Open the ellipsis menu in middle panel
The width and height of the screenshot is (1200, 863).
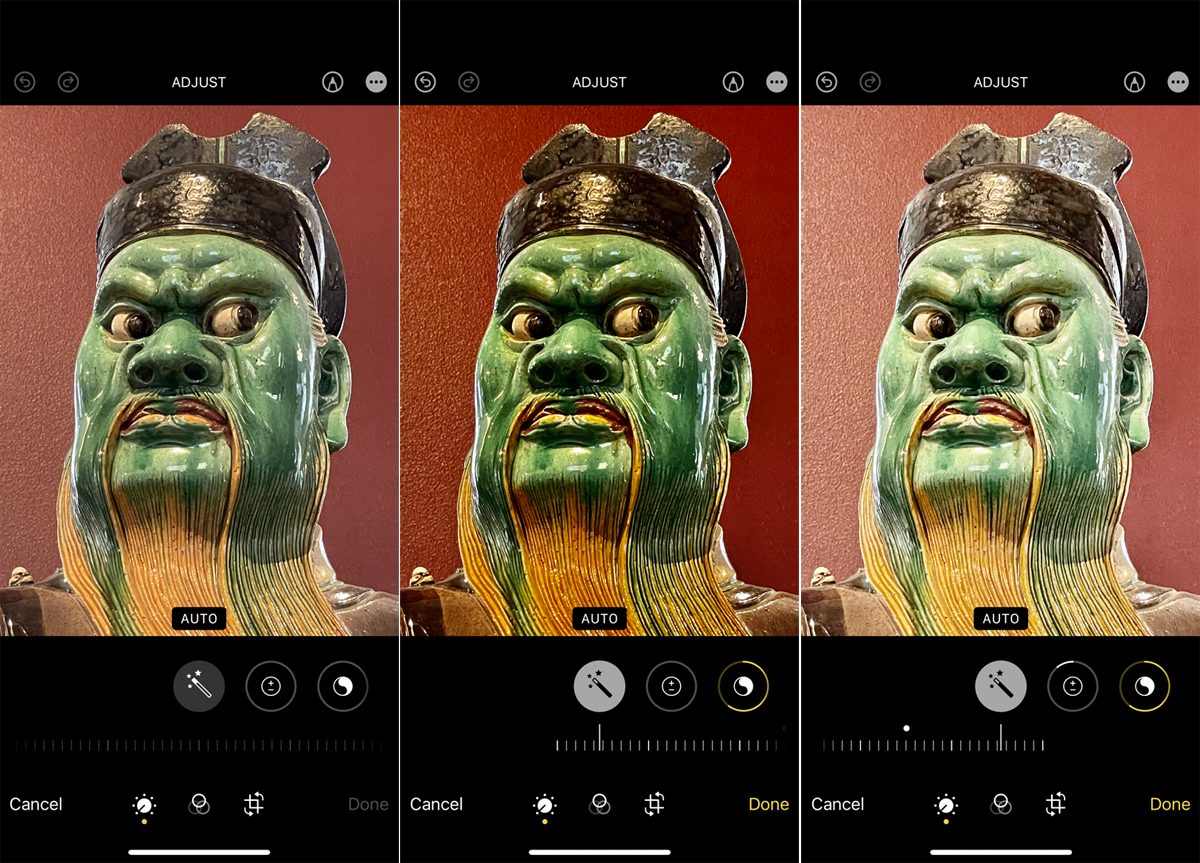(x=777, y=82)
